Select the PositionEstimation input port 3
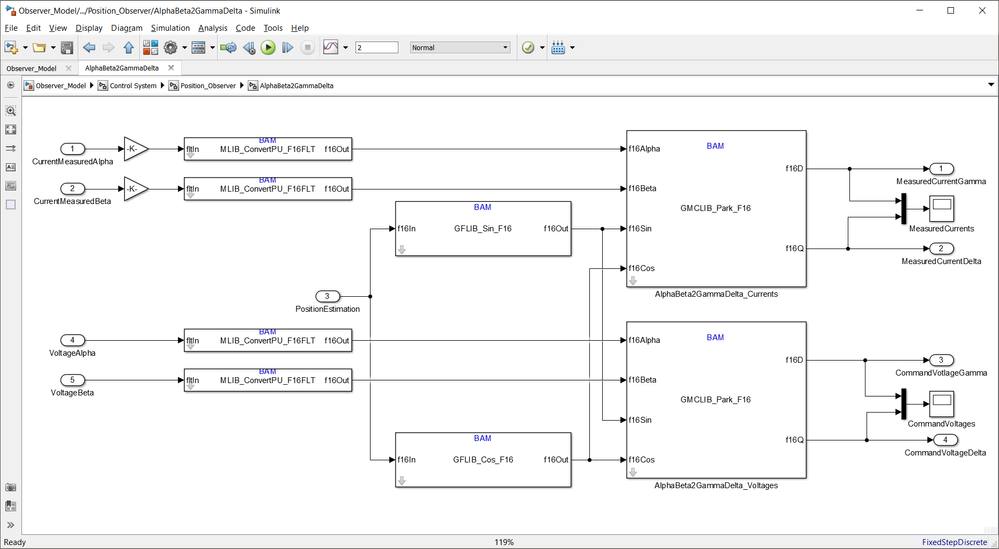The height and width of the screenshot is (549, 999). [328, 296]
